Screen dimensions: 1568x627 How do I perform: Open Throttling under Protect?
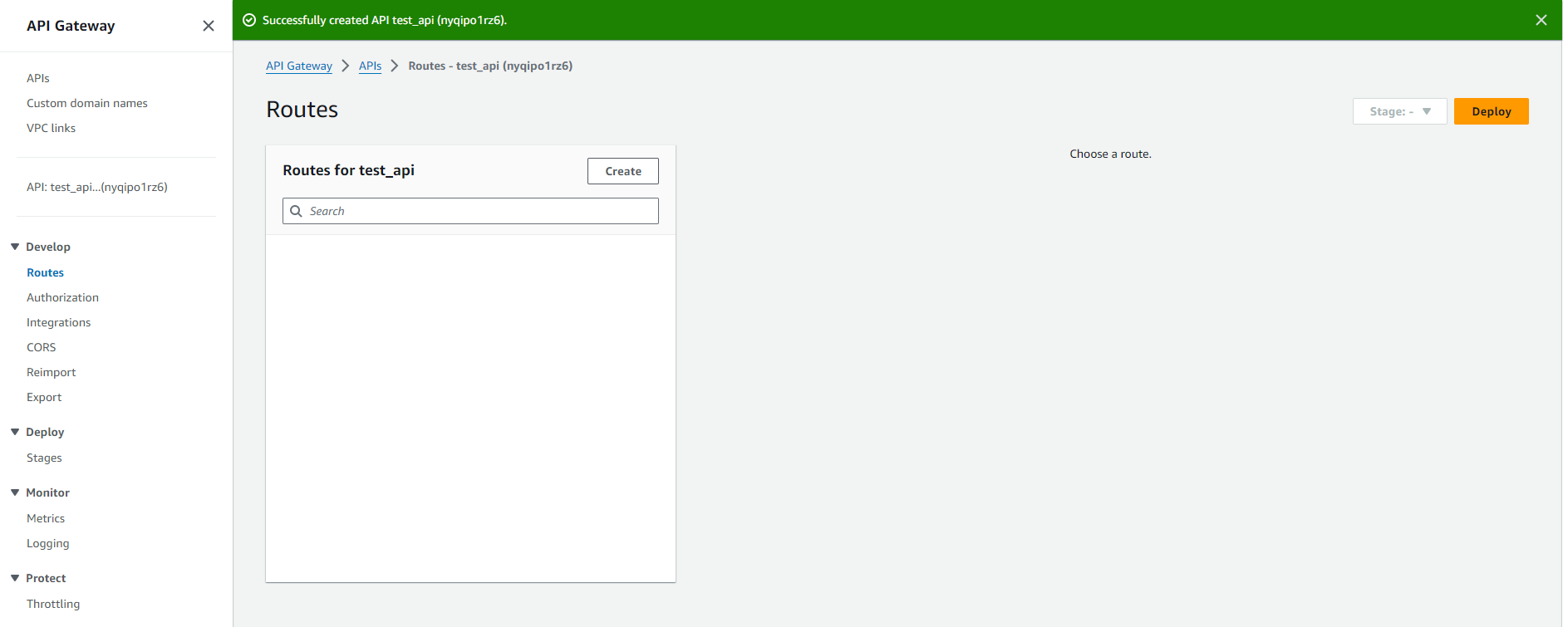tap(53, 604)
